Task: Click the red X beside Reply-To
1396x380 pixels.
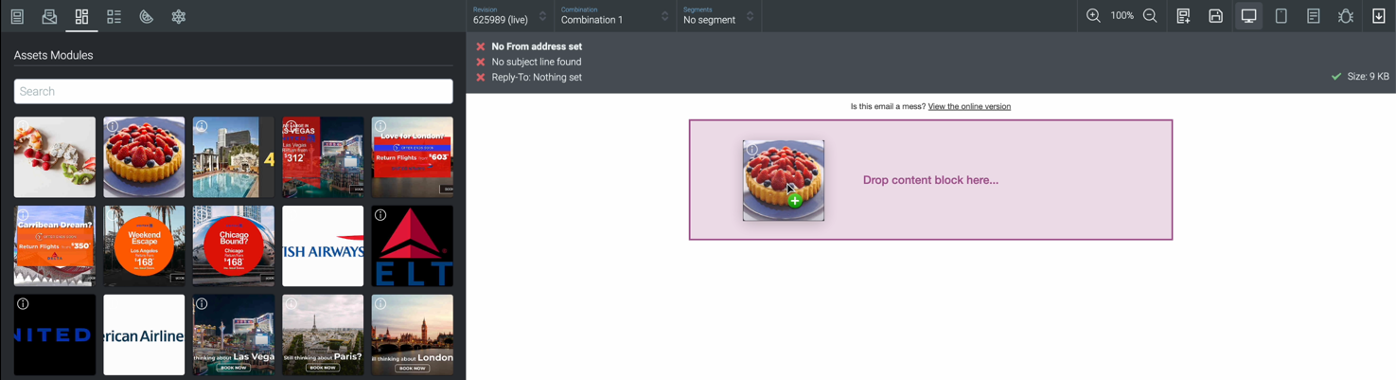Action: point(480,77)
